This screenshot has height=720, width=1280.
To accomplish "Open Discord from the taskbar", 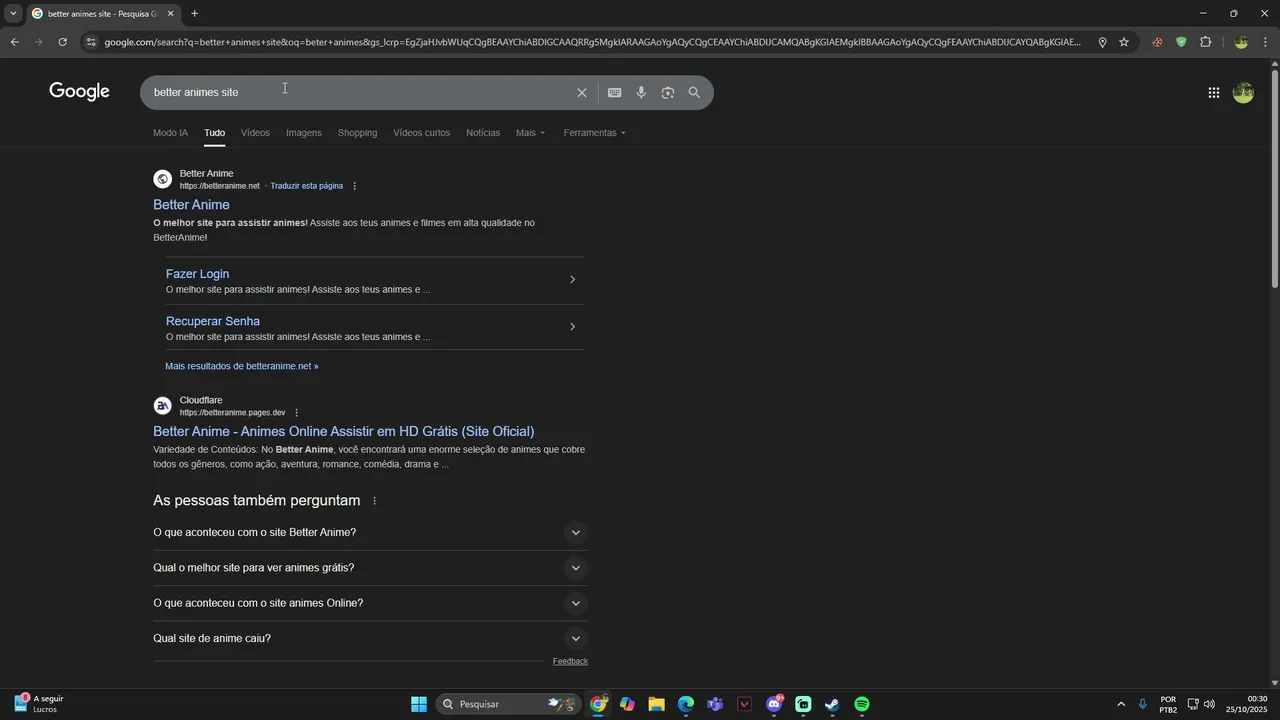I will [x=774, y=704].
